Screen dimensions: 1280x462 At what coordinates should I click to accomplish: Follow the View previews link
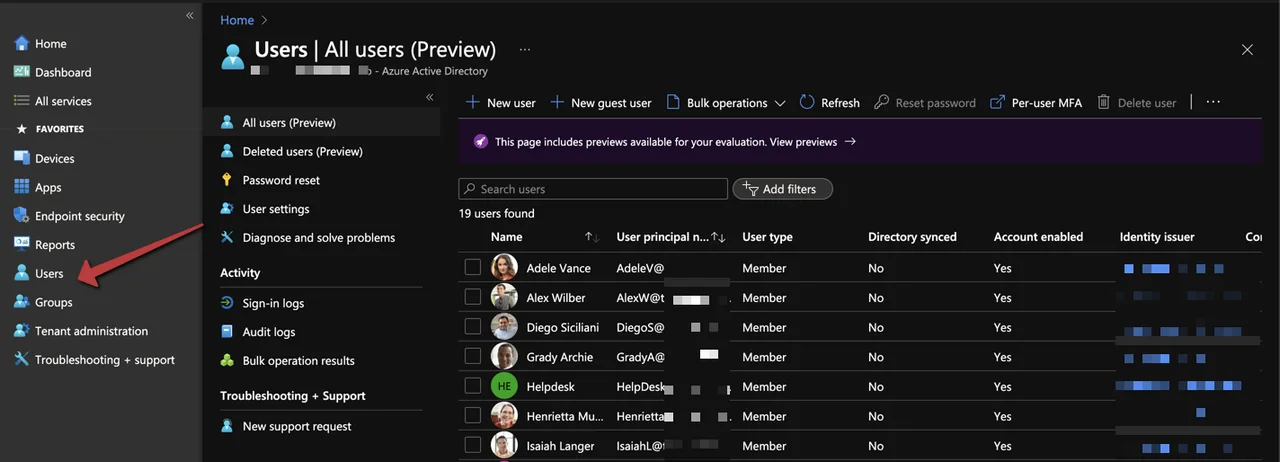tap(813, 142)
